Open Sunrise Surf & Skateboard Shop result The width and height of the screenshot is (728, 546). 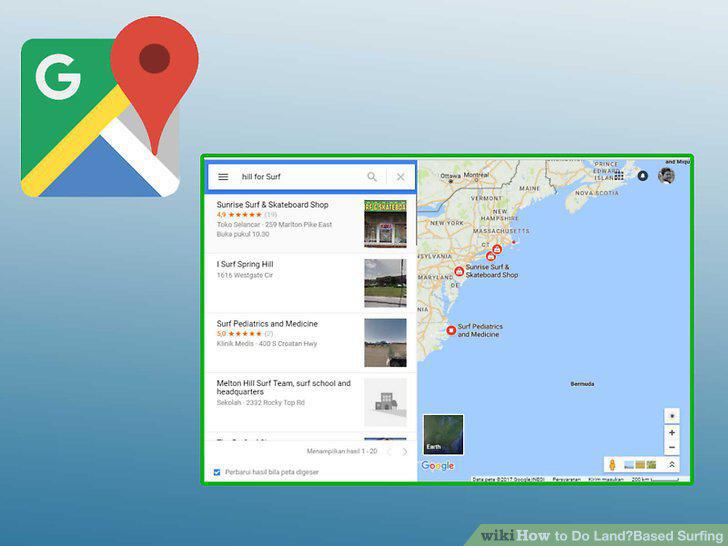point(310,223)
